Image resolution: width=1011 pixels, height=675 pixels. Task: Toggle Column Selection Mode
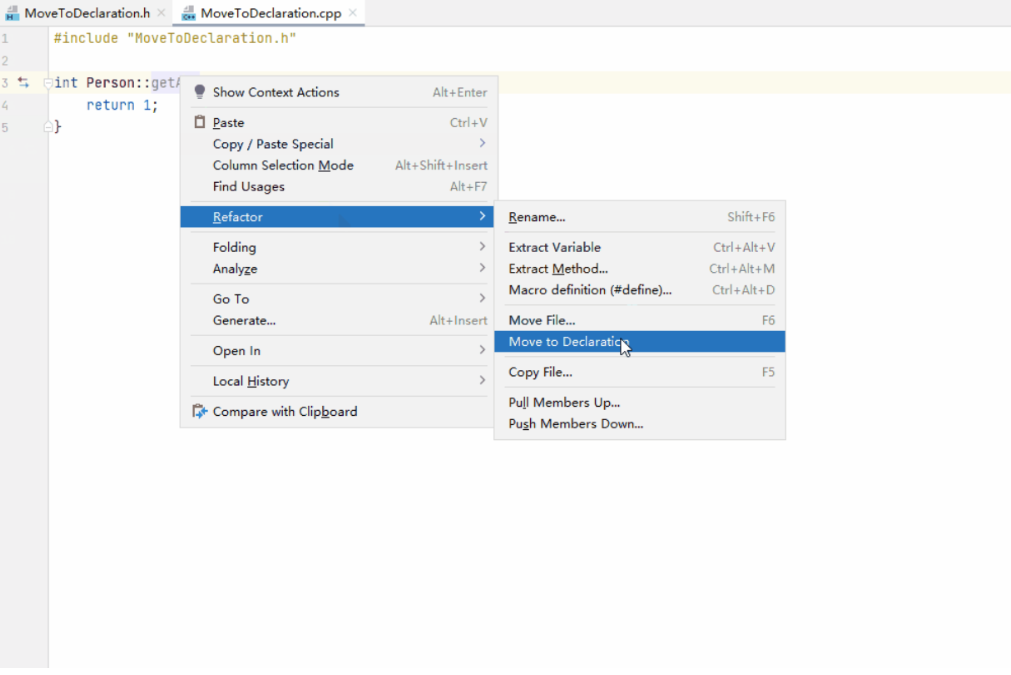pyautogui.click(x=283, y=165)
